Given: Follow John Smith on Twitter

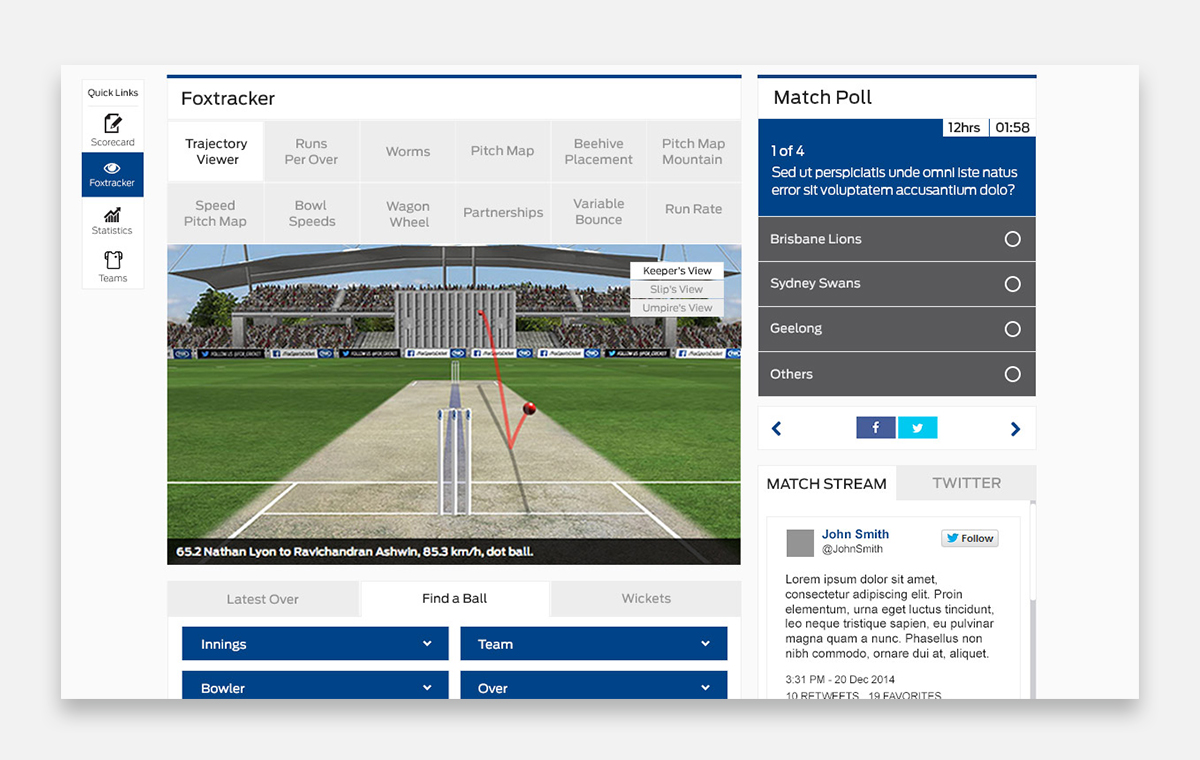Looking at the screenshot, I should pyautogui.click(x=969, y=538).
